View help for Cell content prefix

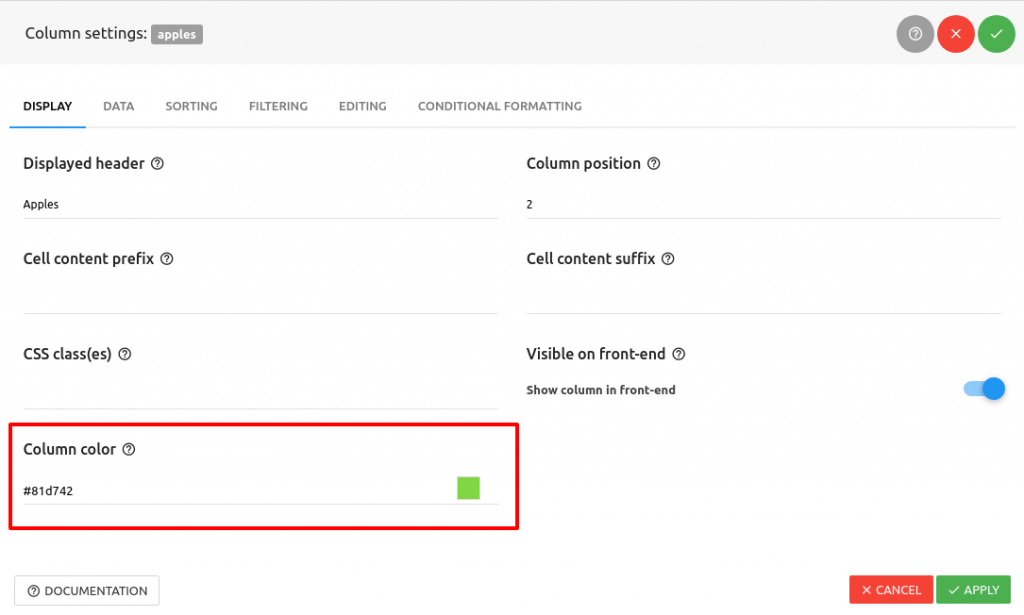pyautogui.click(x=165, y=258)
